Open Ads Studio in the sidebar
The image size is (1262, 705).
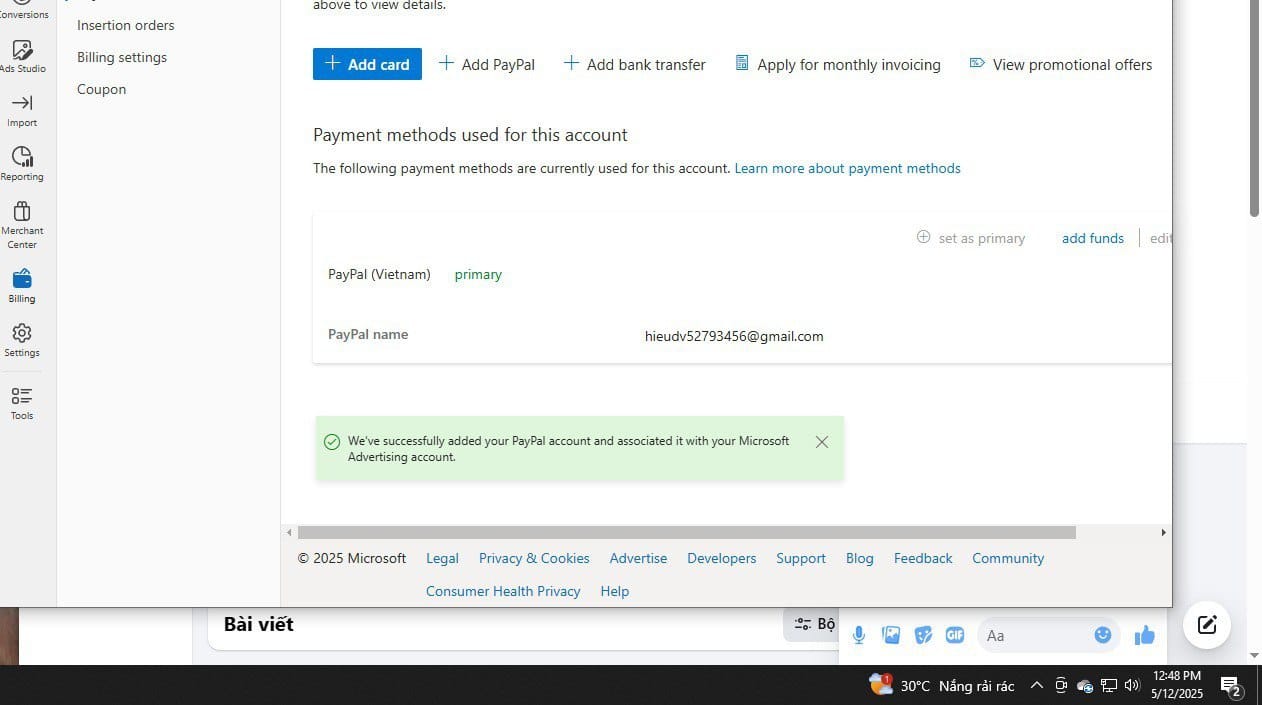point(22,56)
